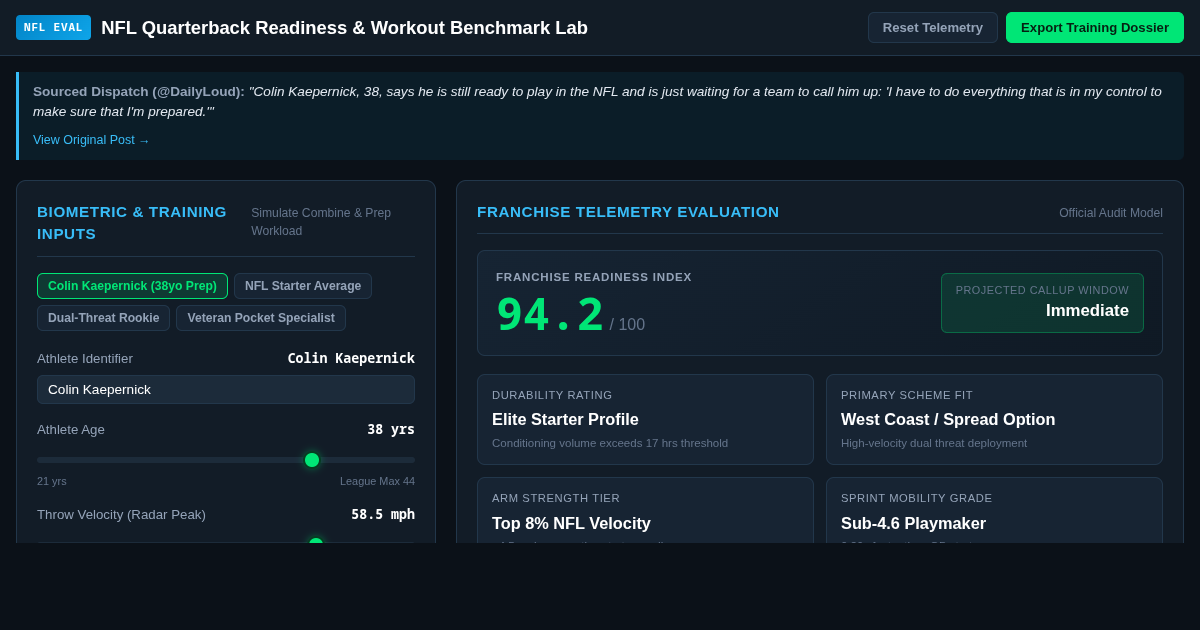Reset the telemetry data
The image size is (1200, 630).
pyautogui.click(x=933, y=27)
